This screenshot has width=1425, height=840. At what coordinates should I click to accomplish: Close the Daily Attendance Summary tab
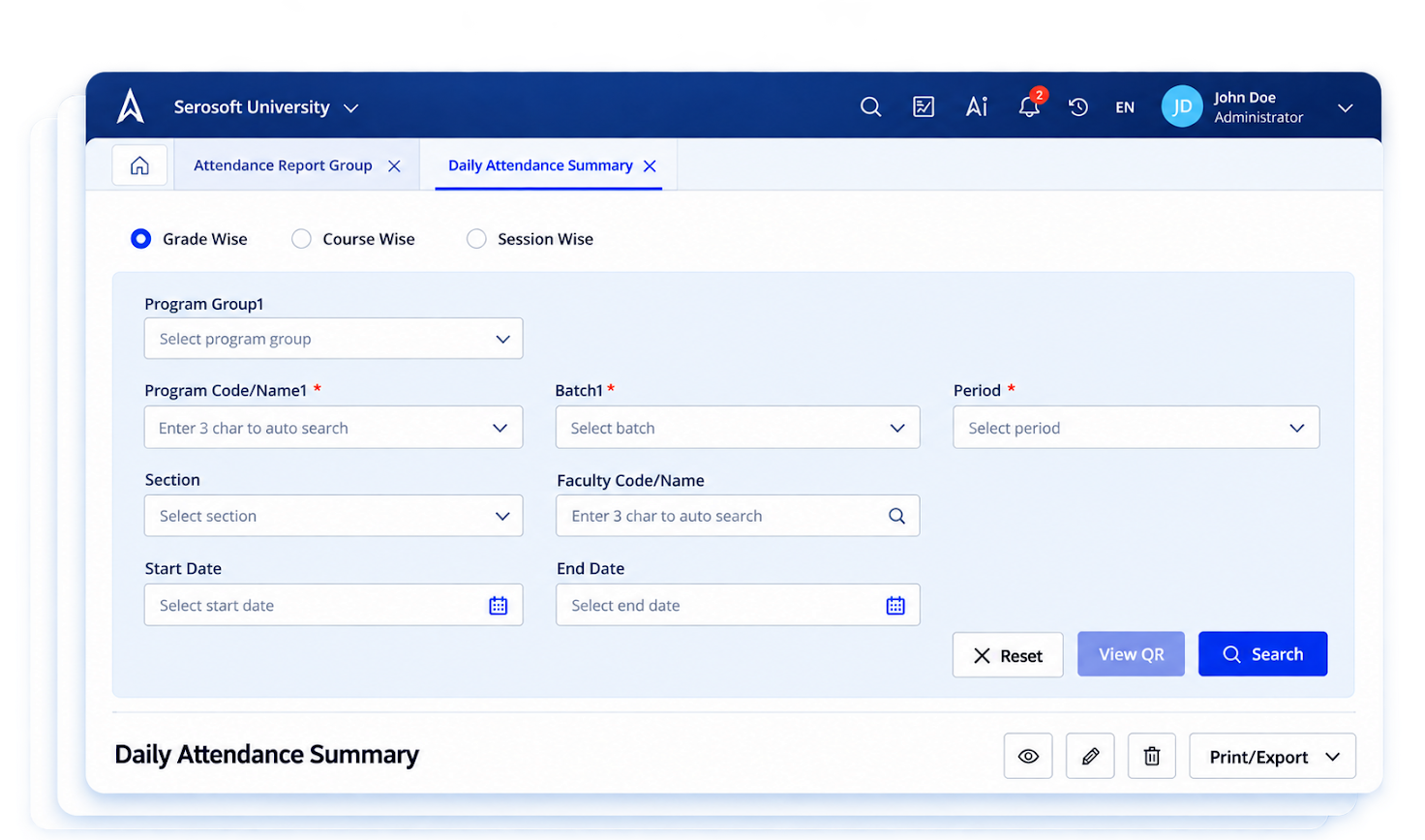650,166
